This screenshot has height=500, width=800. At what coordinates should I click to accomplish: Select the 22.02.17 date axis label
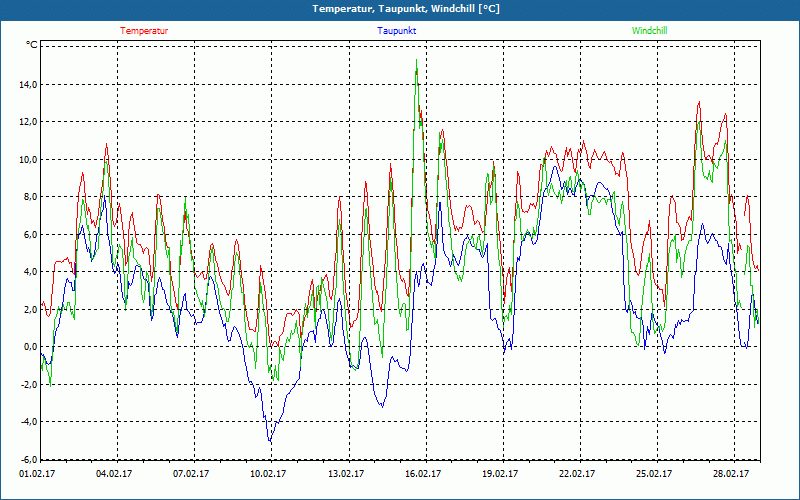coord(577,474)
